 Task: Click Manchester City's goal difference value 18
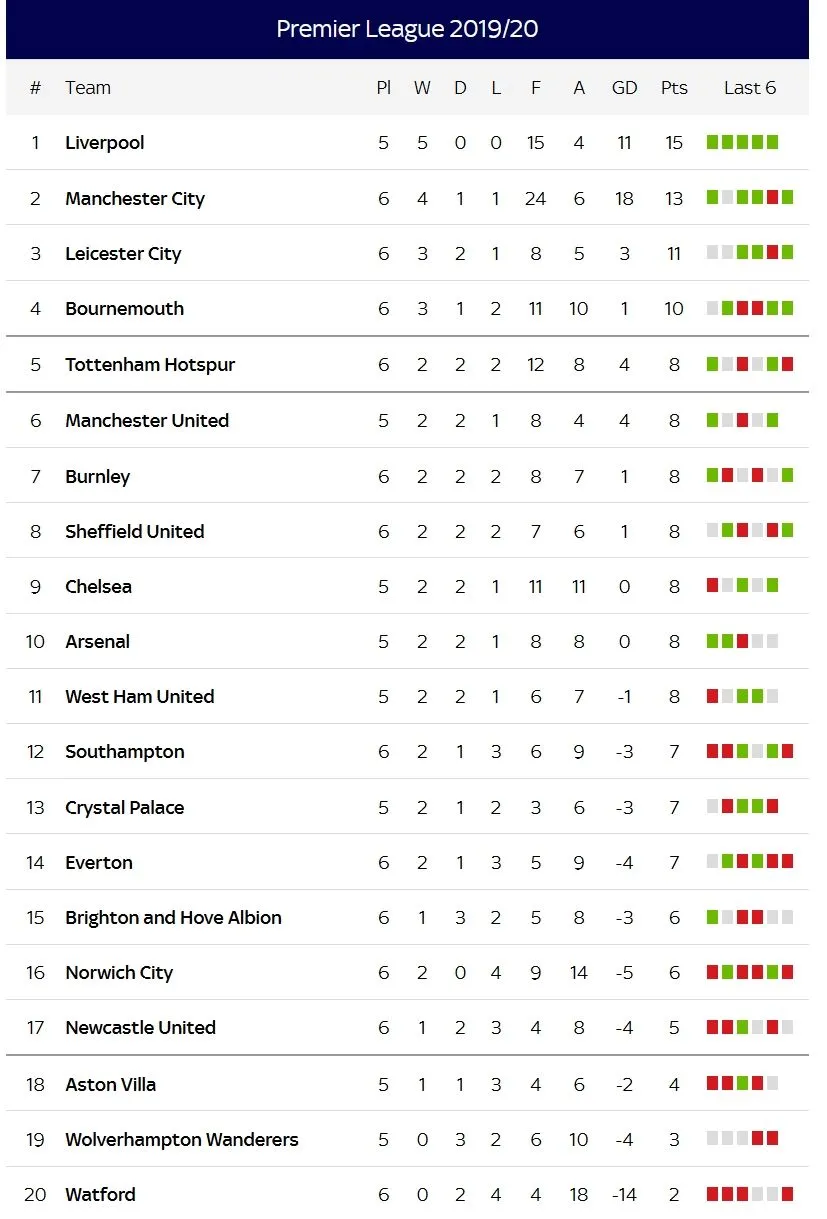[x=624, y=199]
